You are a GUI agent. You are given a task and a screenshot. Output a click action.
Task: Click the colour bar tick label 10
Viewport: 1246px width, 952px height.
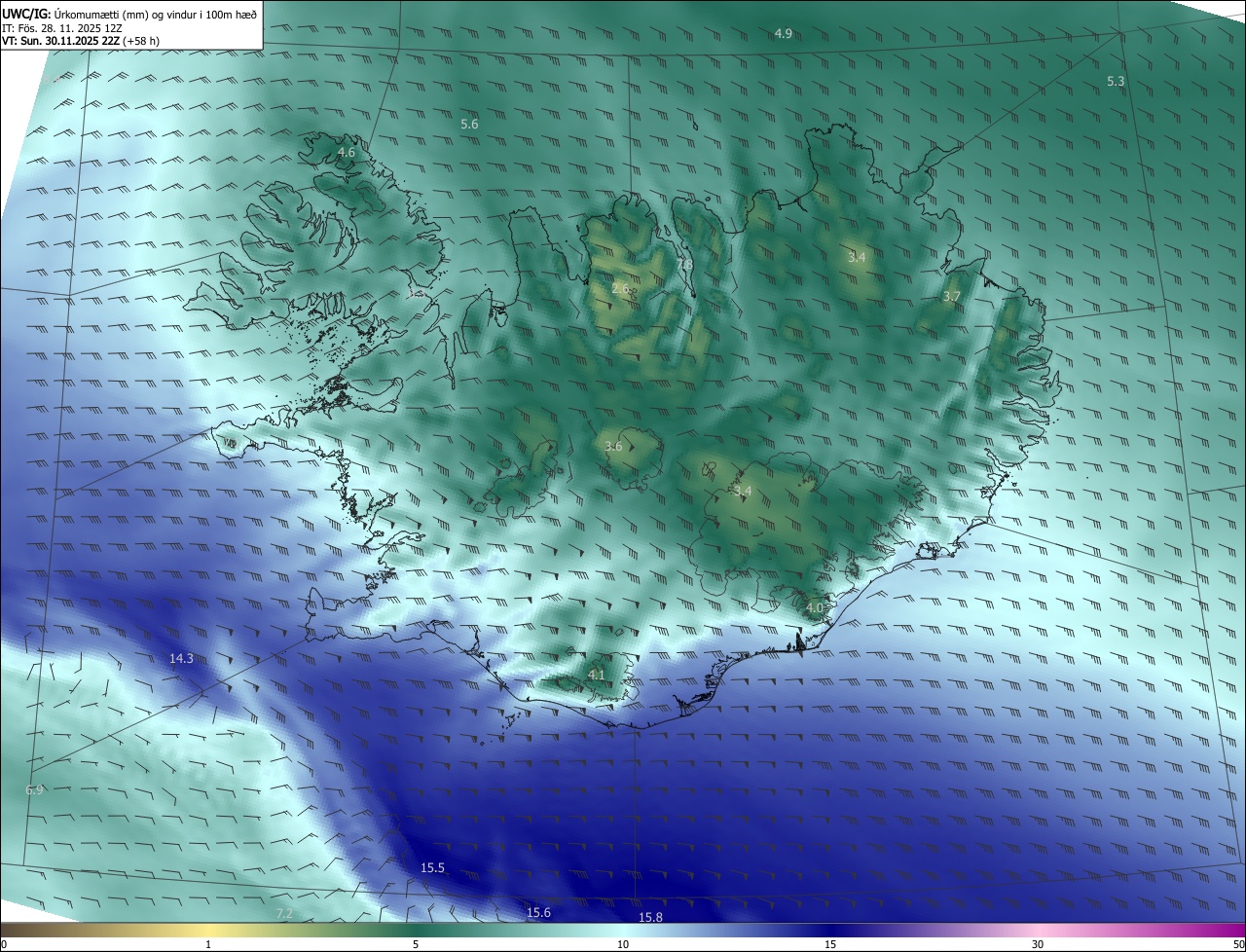[x=623, y=944]
